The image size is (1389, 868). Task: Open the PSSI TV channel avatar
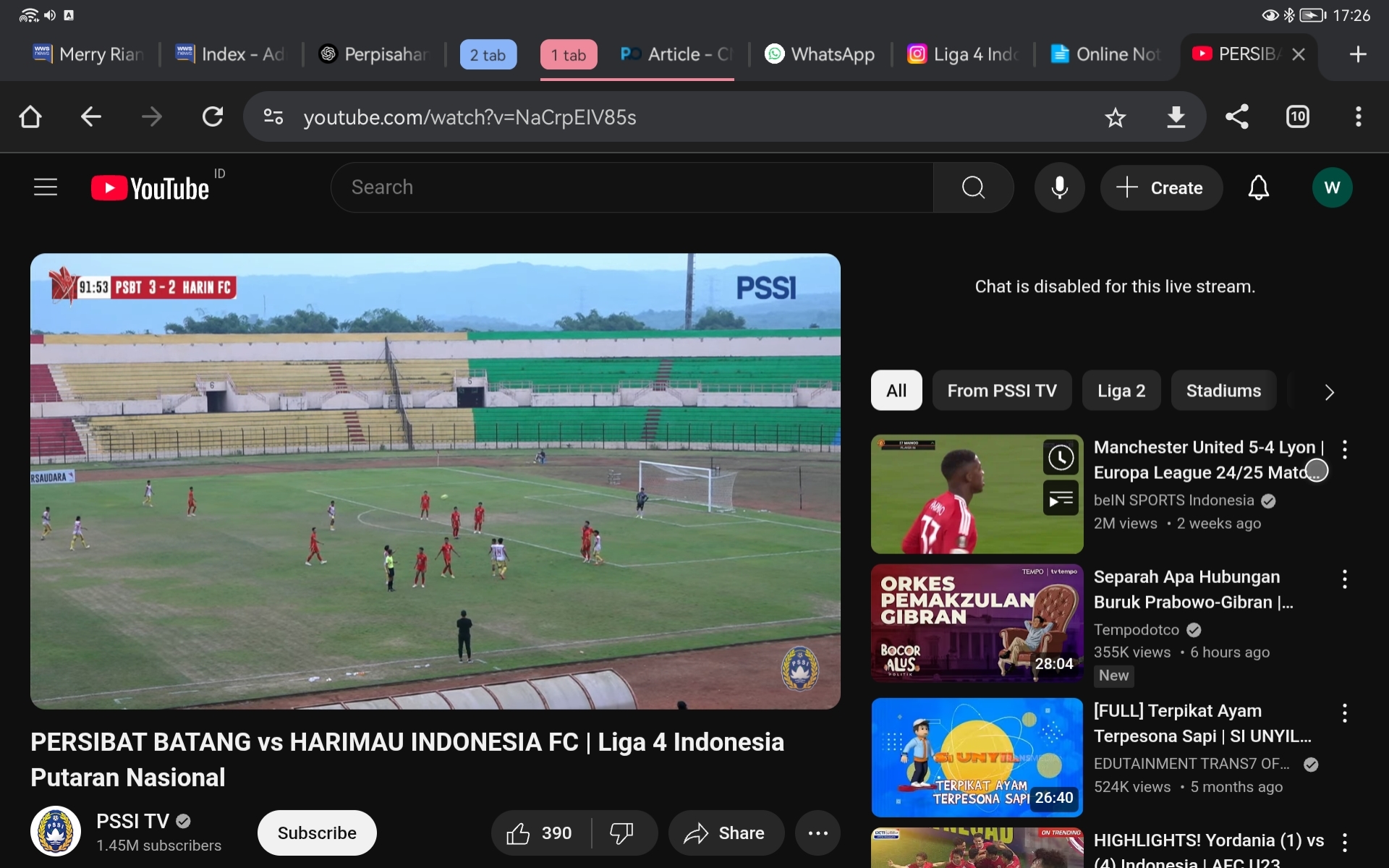55,832
